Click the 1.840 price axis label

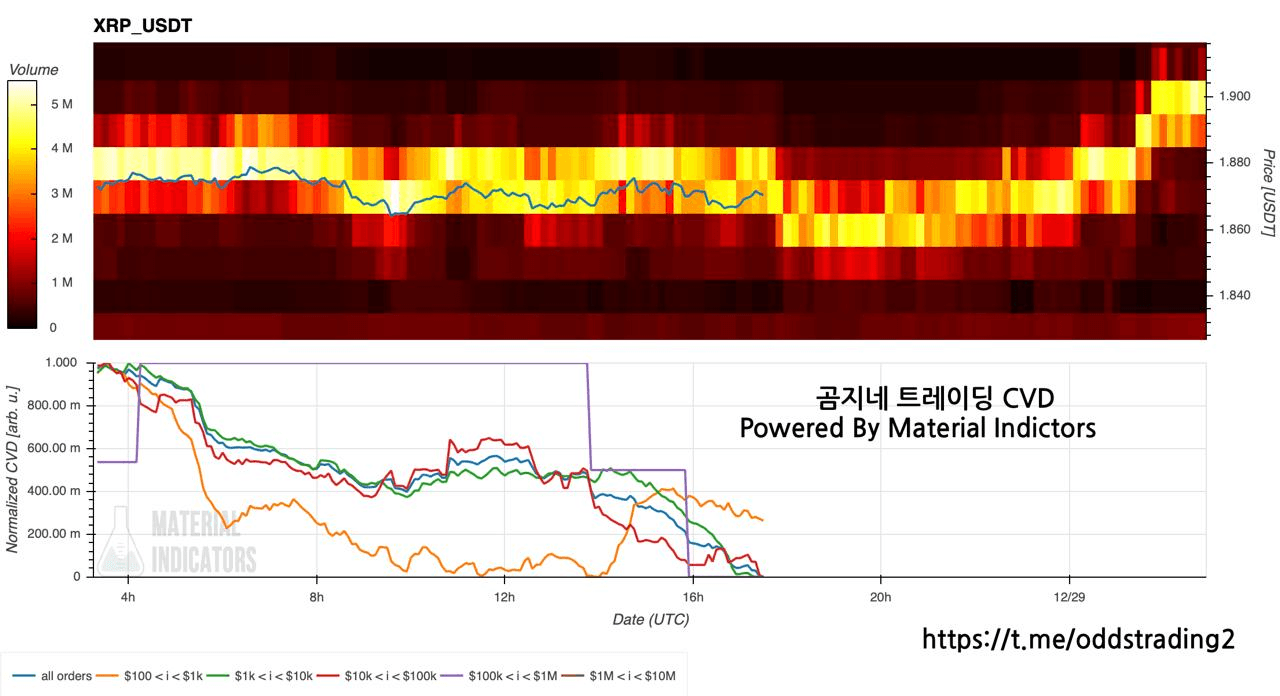pos(1233,295)
